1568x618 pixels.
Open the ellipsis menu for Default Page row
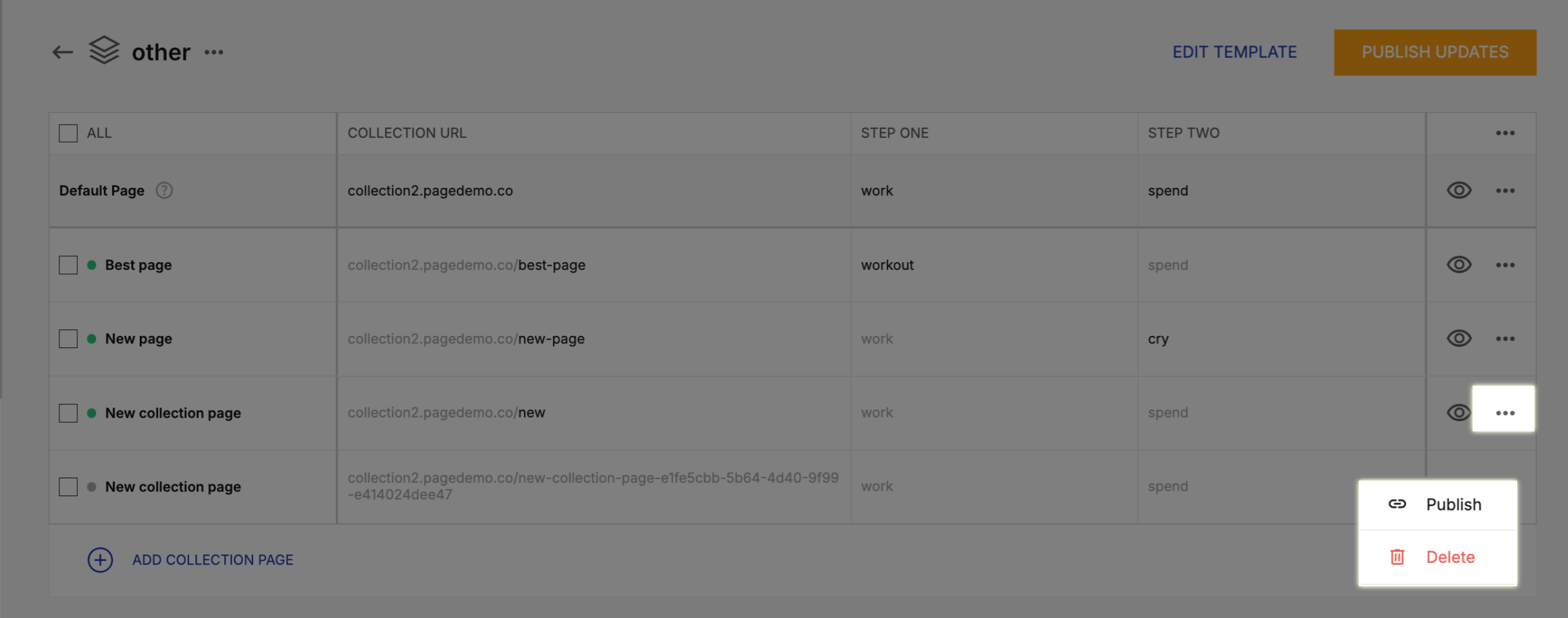click(x=1504, y=190)
